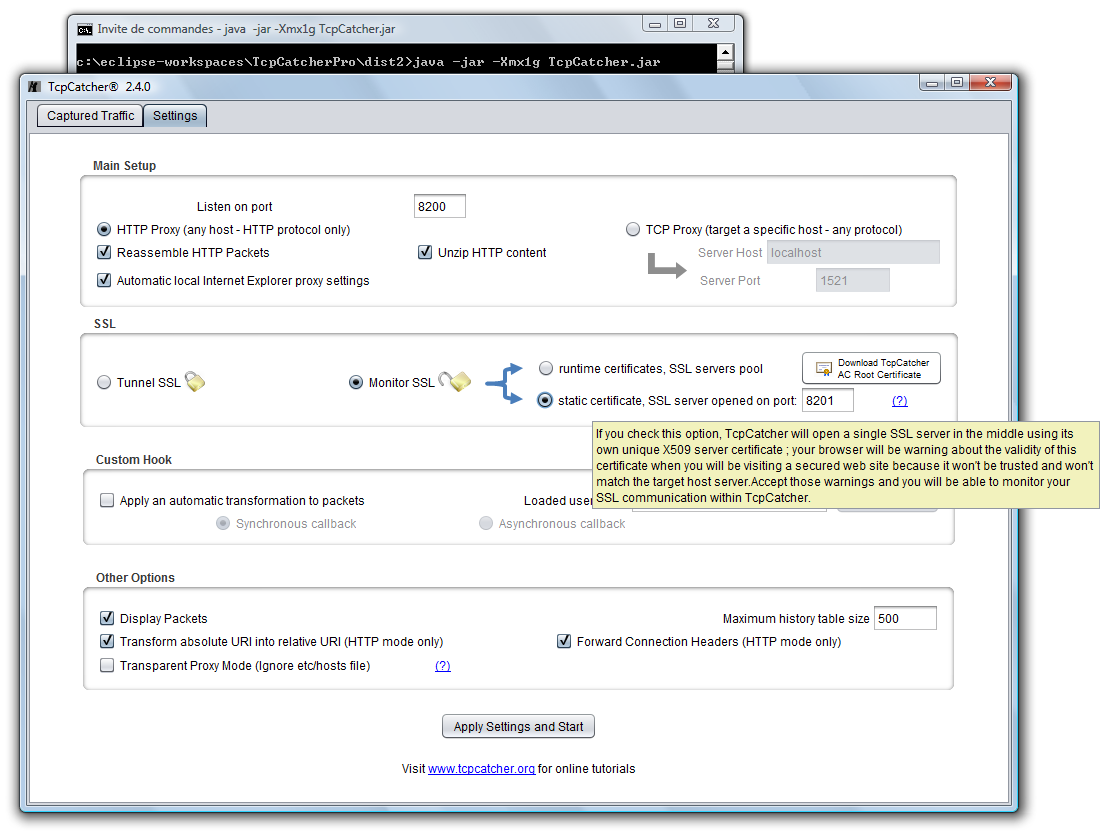The width and height of the screenshot is (1120, 836).
Task: Click the "Maximum history table size" label
Action: coord(796,619)
